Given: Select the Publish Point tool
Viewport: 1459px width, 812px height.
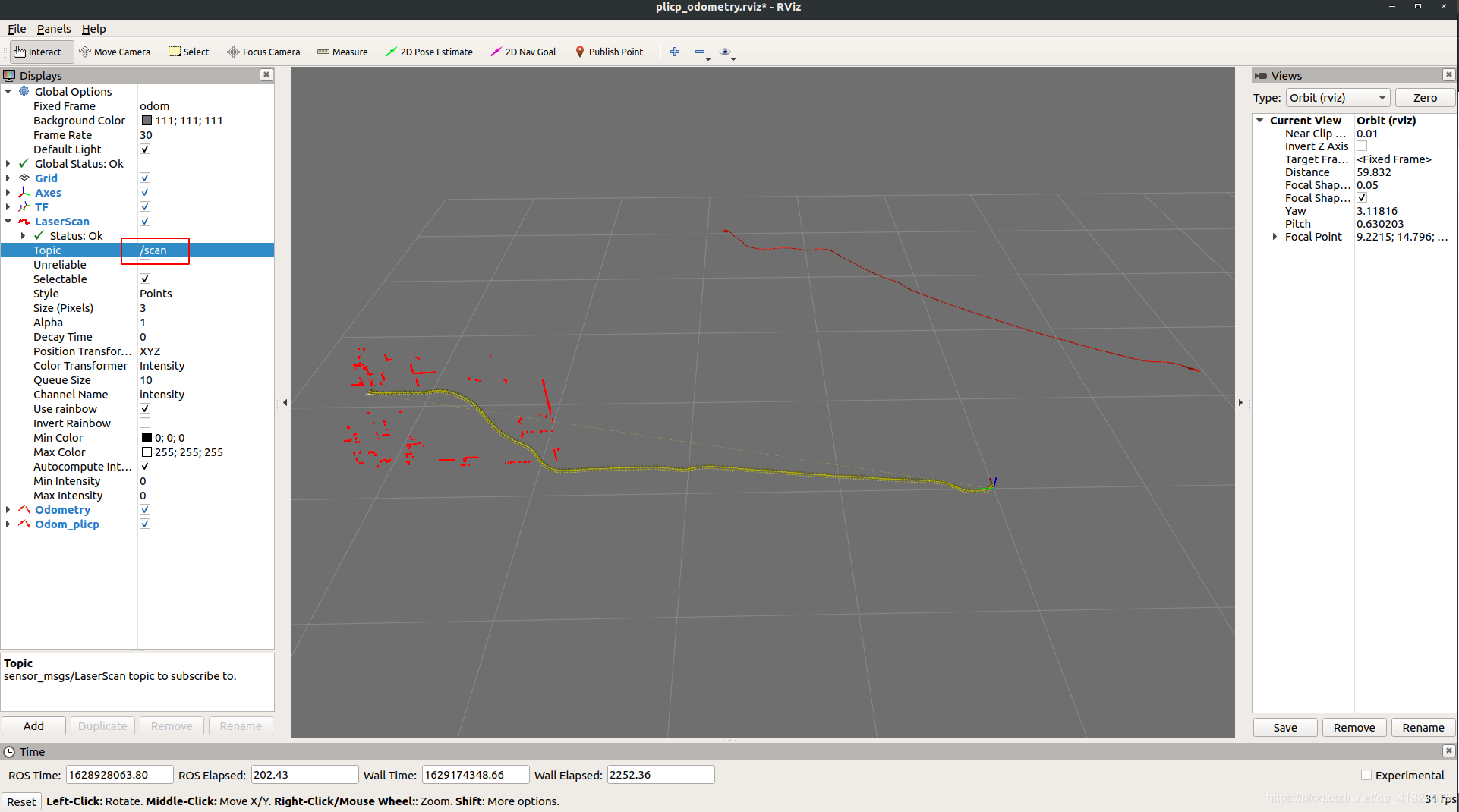Looking at the screenshot, I should pos(609,52).
